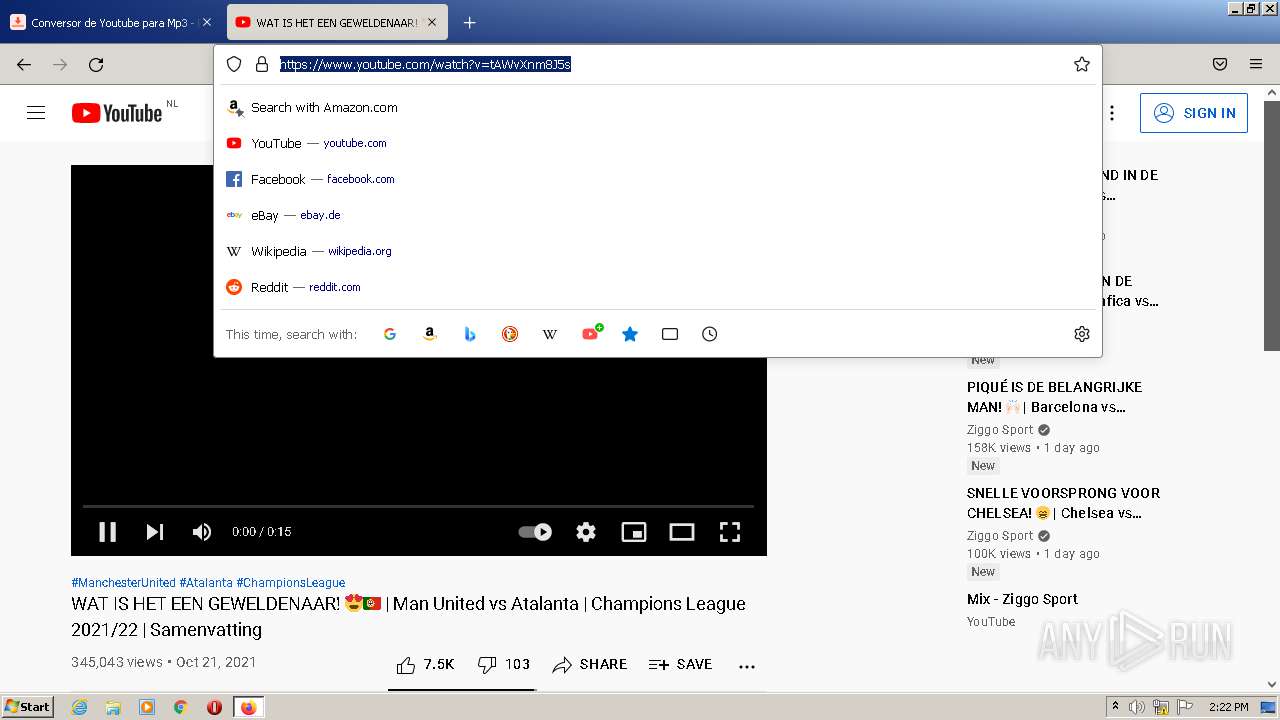1280x720 pixels.
Task: Click the page vertical scrollbar
Action: point(1271,225)
